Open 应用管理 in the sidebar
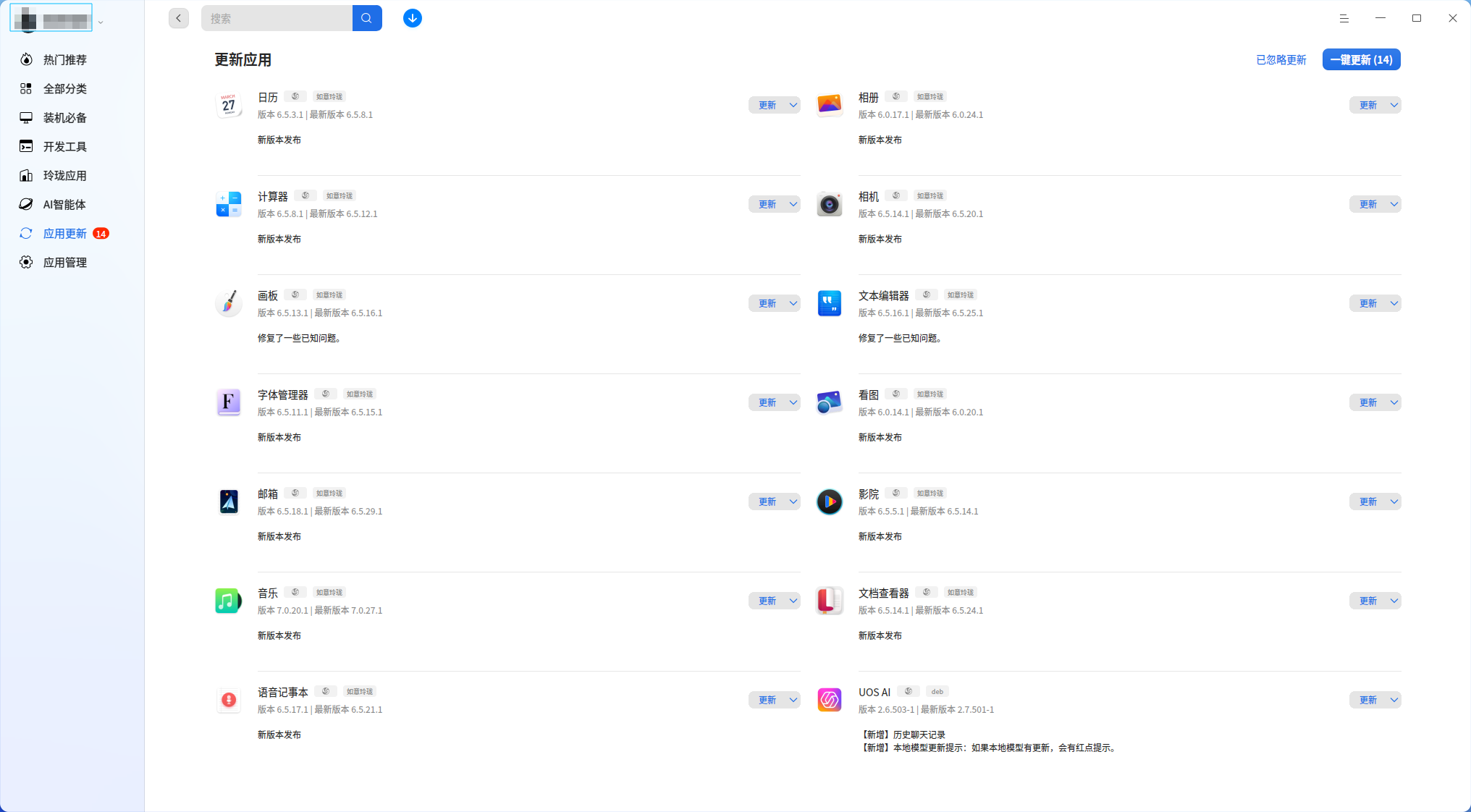The height and width of the screenshot is (812, 1471). [x=65, y=262]
